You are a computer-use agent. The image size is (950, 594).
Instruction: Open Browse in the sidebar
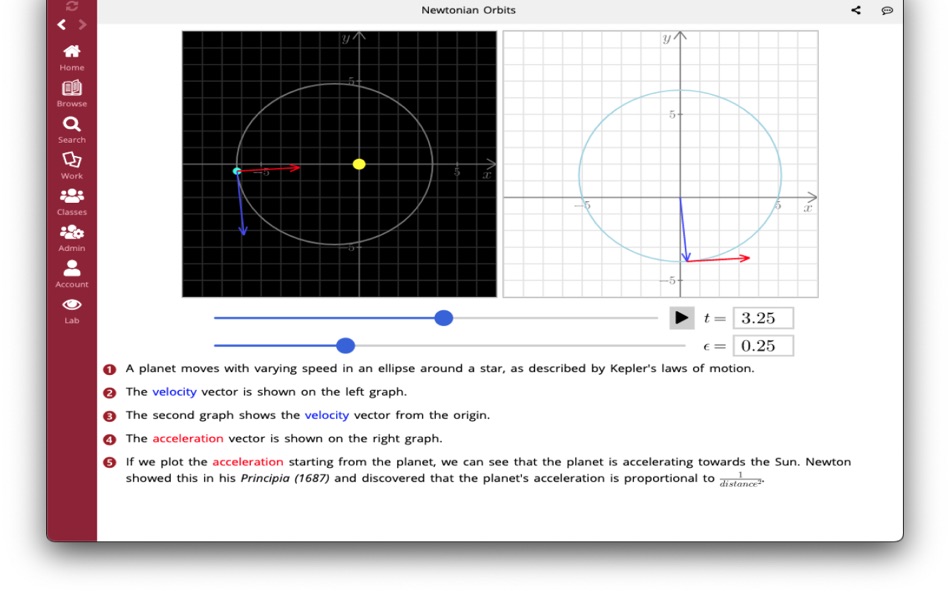point(71,94)
